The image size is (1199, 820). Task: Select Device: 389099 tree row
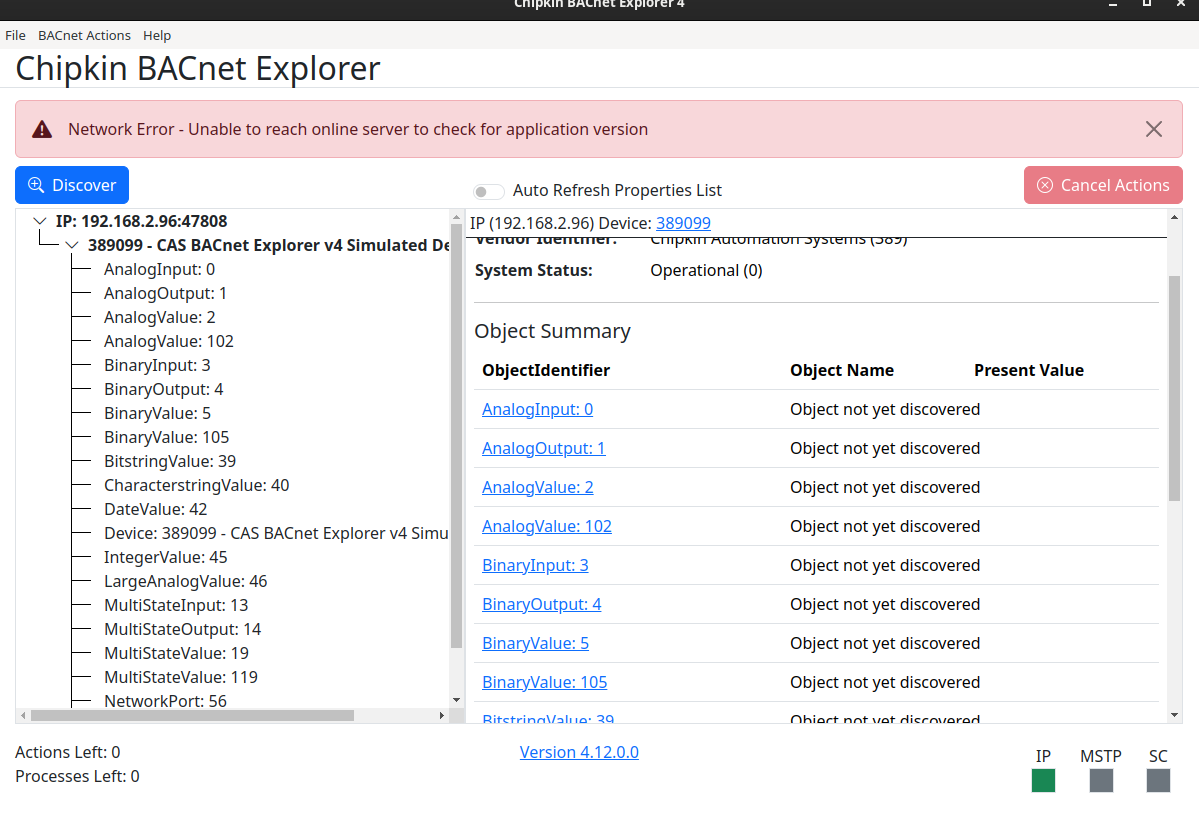(276, 533)
